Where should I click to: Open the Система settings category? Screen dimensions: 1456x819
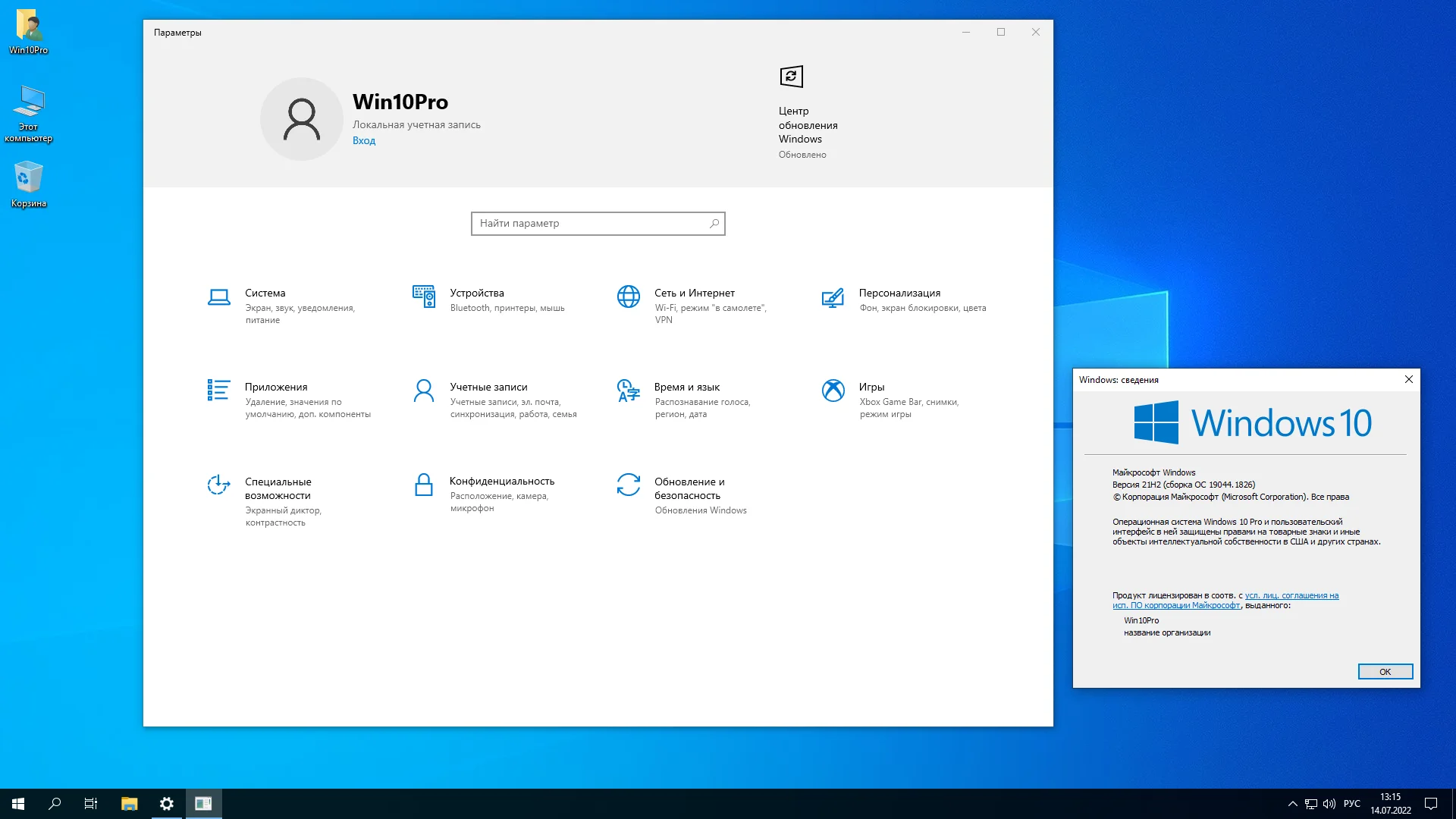[x=265, y=293]
